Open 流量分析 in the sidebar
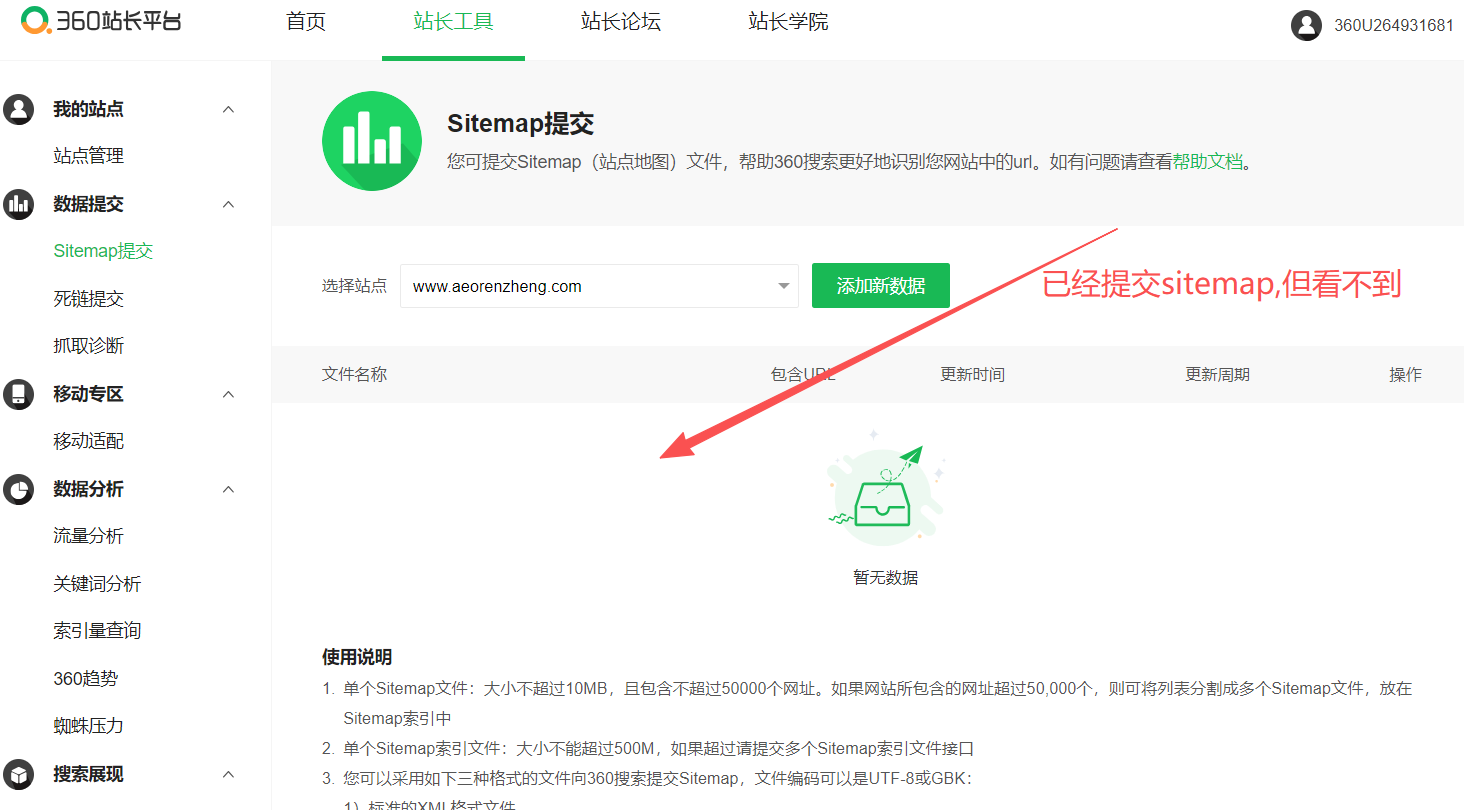This screenshot has height=810, width=1464. (x=88, y=536)
